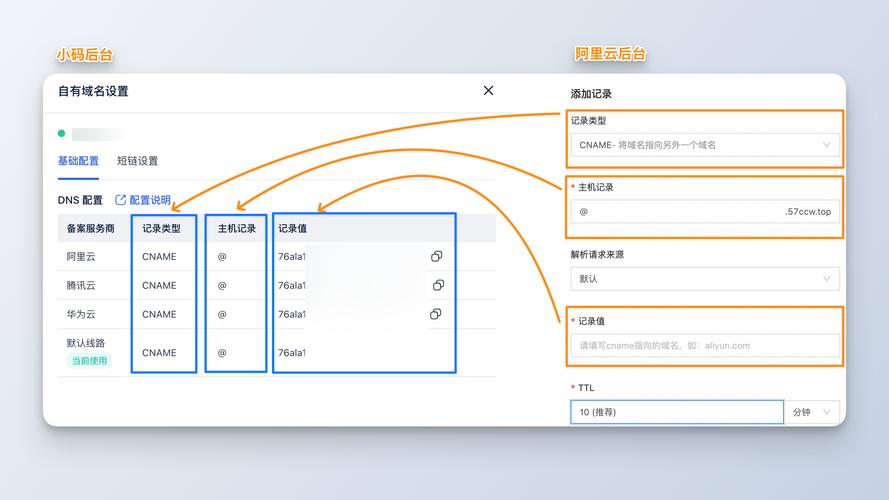Copy the 腾讯云 record value
This screenshot has width=889, height=500.
(x=438, y=285)
